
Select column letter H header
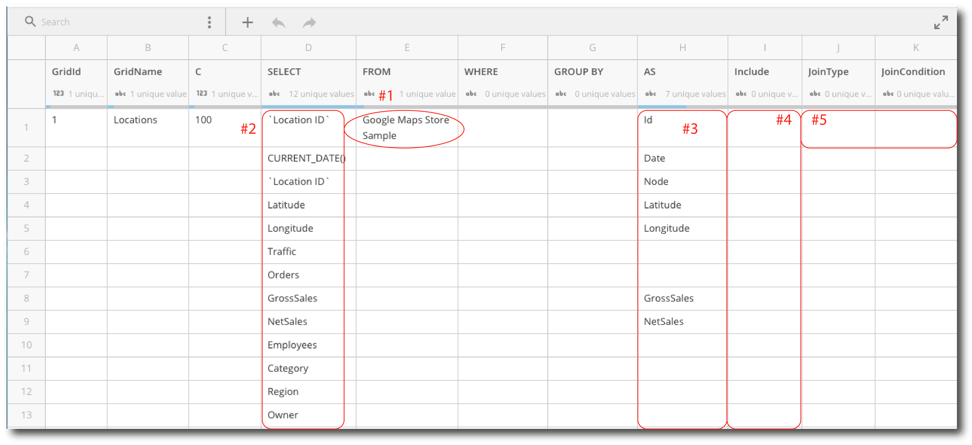(x=683, y=47)
